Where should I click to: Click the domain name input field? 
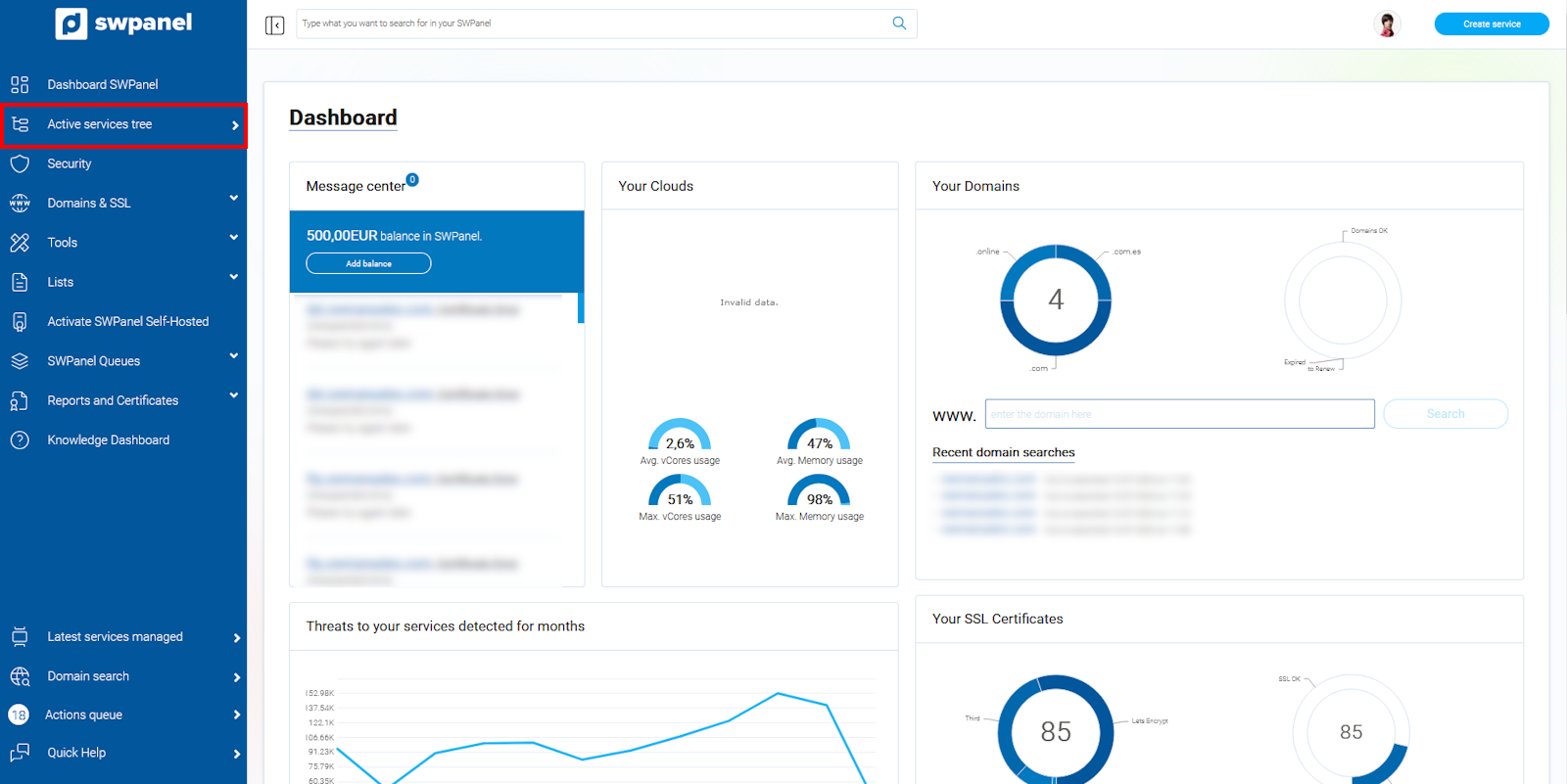pos(1179,414)
